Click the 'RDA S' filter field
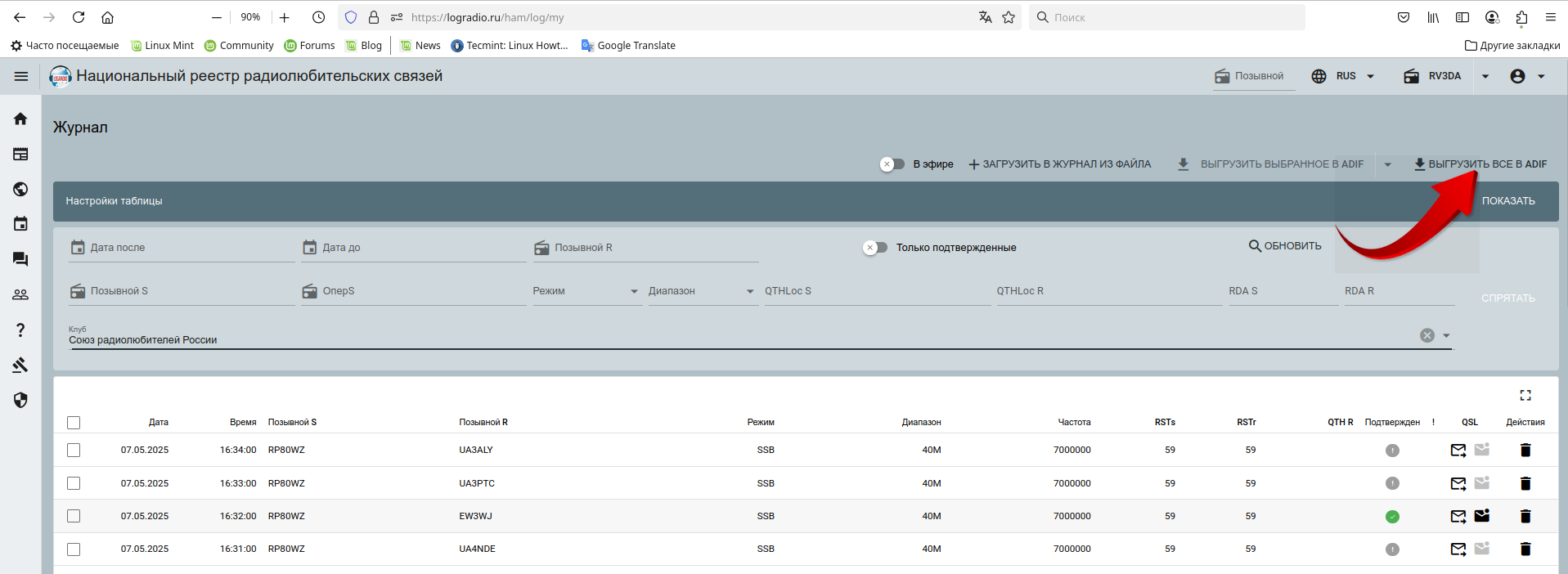This screenshot has width=1568, height=574. (1283, 291)
